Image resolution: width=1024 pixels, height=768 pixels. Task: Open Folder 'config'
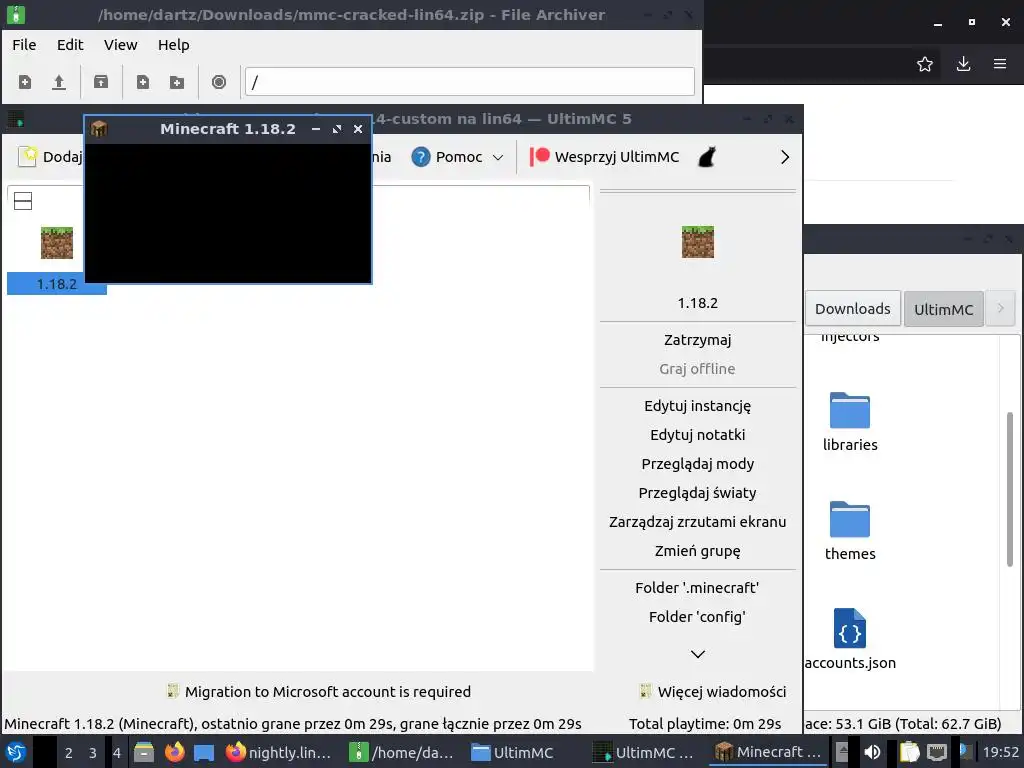point(697,617)
